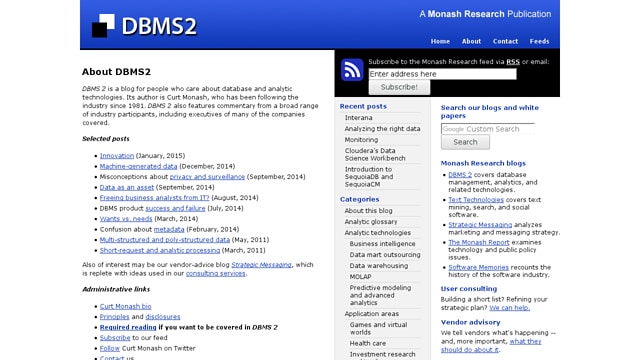The height and width of the screenshot is (360, 640).
Task: Open the Application areas category
Action: tap(371, 314)
